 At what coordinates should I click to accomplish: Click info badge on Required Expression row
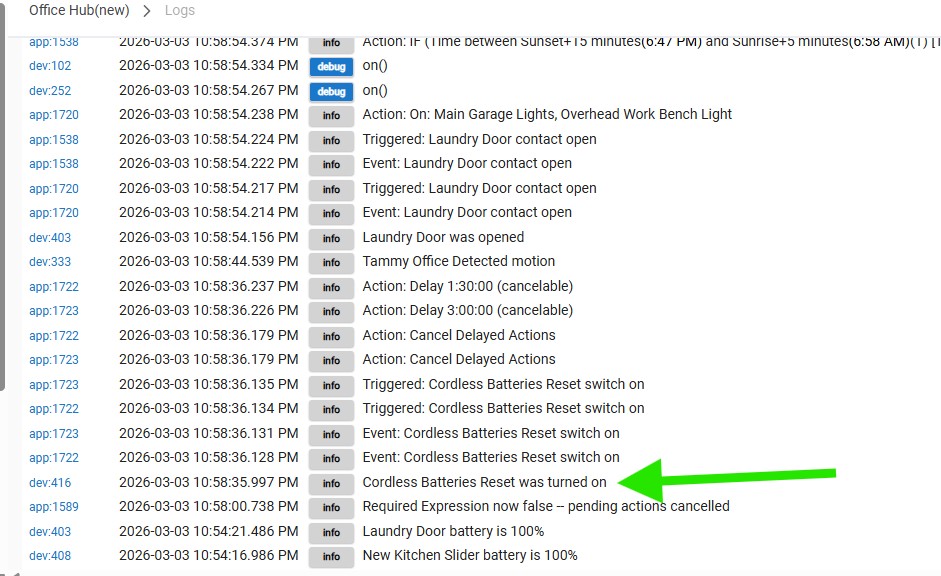click(x=331, y=508)
